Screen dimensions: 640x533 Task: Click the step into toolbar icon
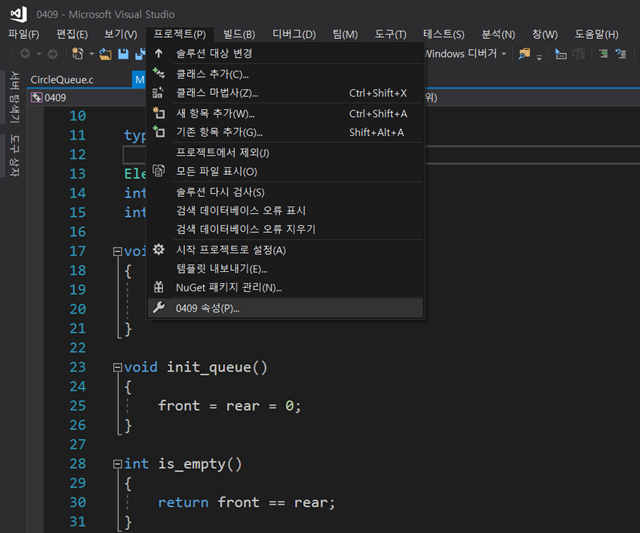pyautogui.click(x=561, y=53)
